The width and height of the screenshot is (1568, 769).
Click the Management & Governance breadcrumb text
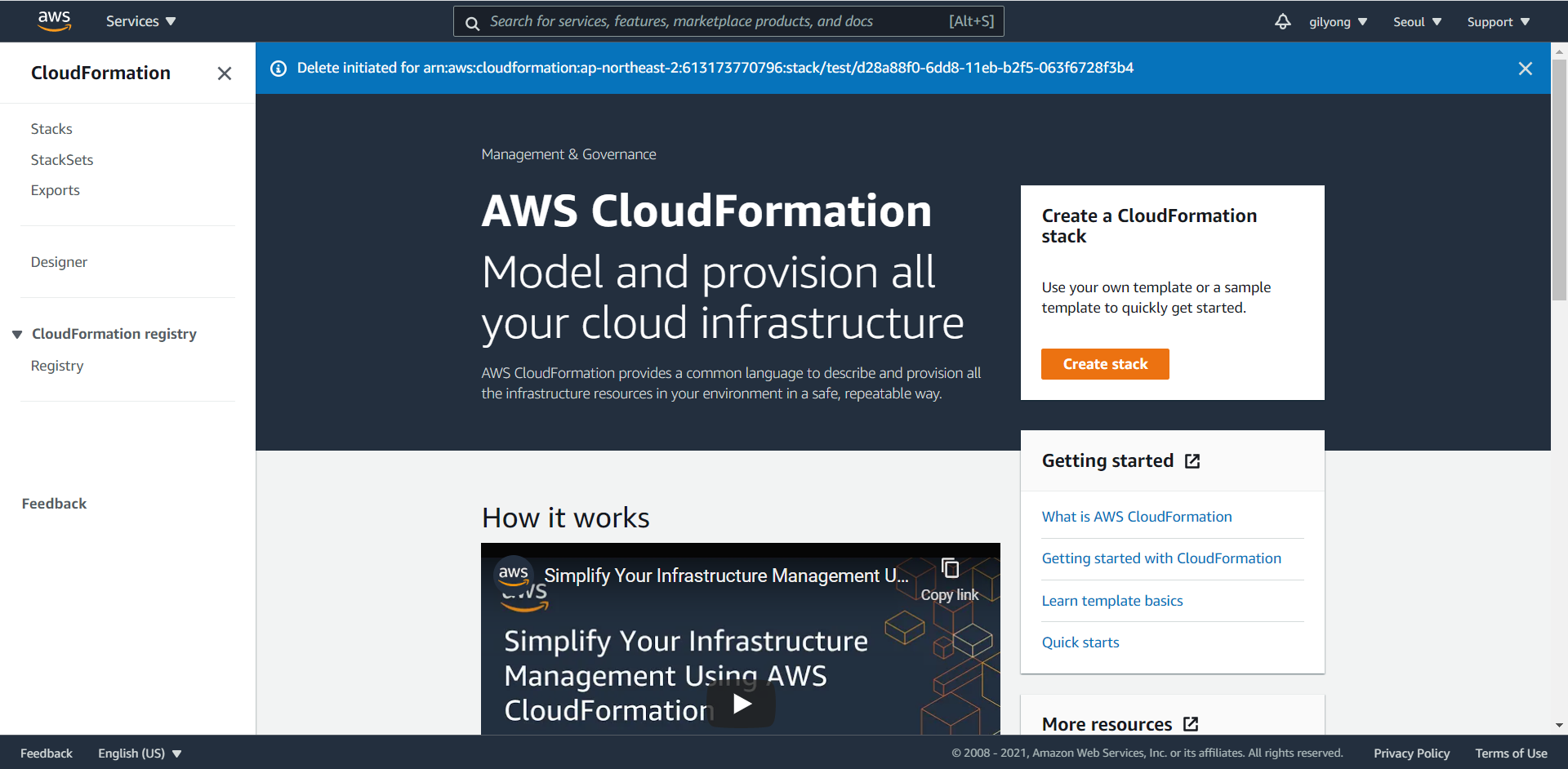click(x=568, y=154)
